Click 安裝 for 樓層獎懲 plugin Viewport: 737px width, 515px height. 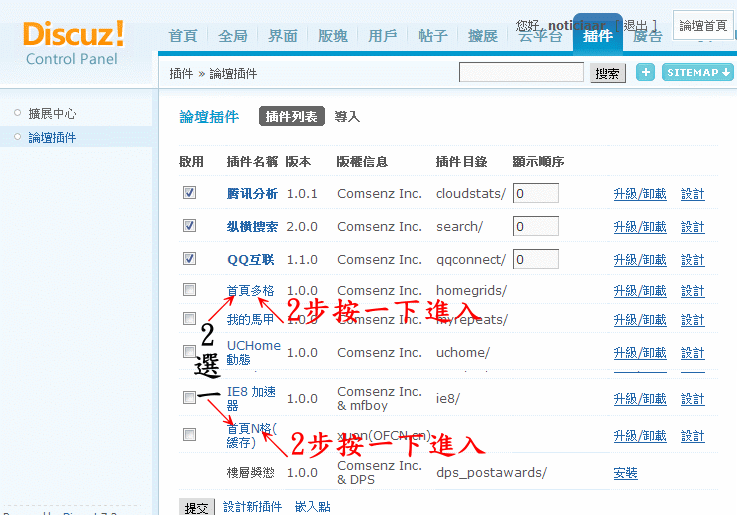pos(626,473)
